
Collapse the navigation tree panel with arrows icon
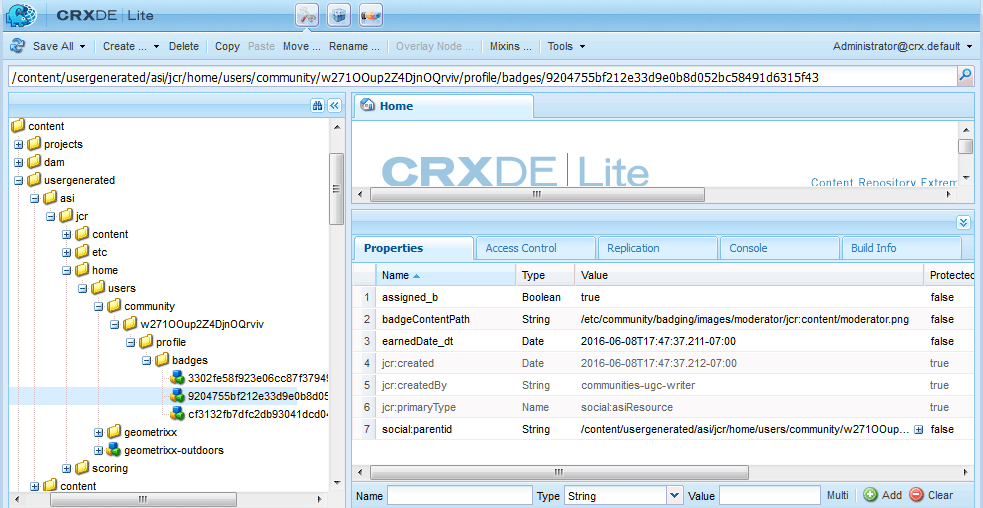tap(334, 106)
